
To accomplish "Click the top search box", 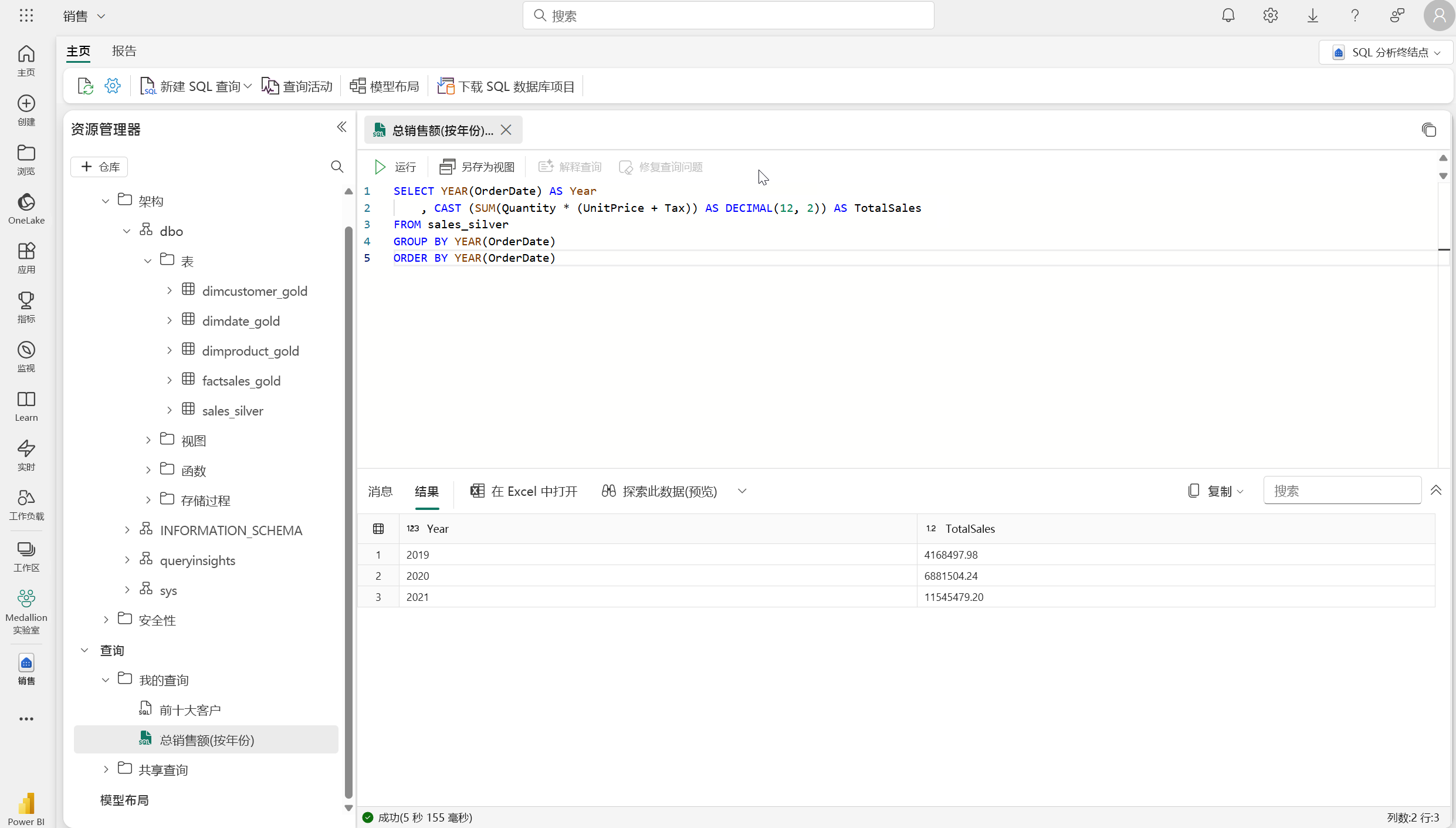I will [x=728, y=16].
